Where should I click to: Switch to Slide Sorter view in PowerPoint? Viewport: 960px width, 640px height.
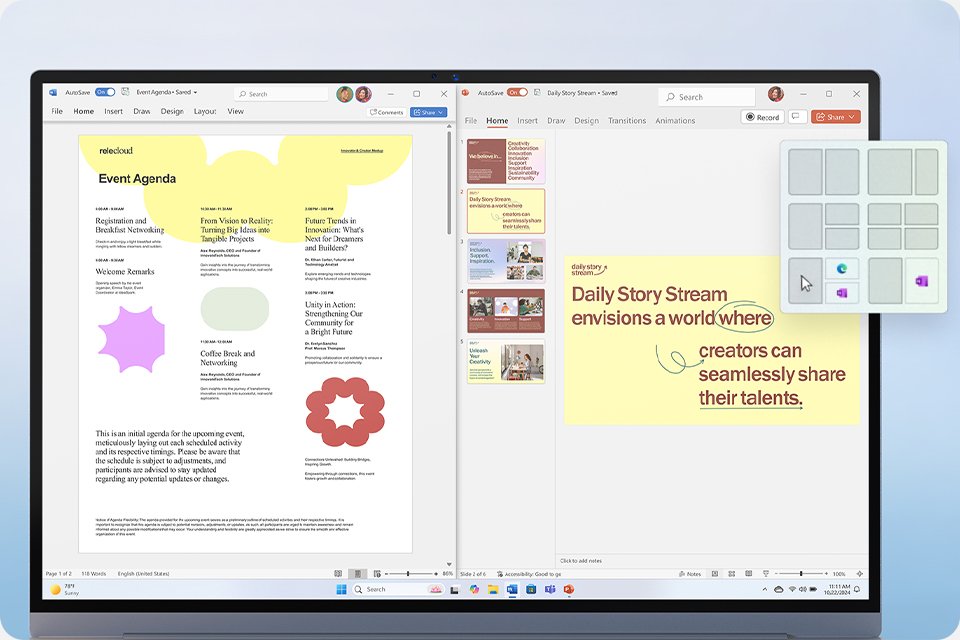coord(732,573)
